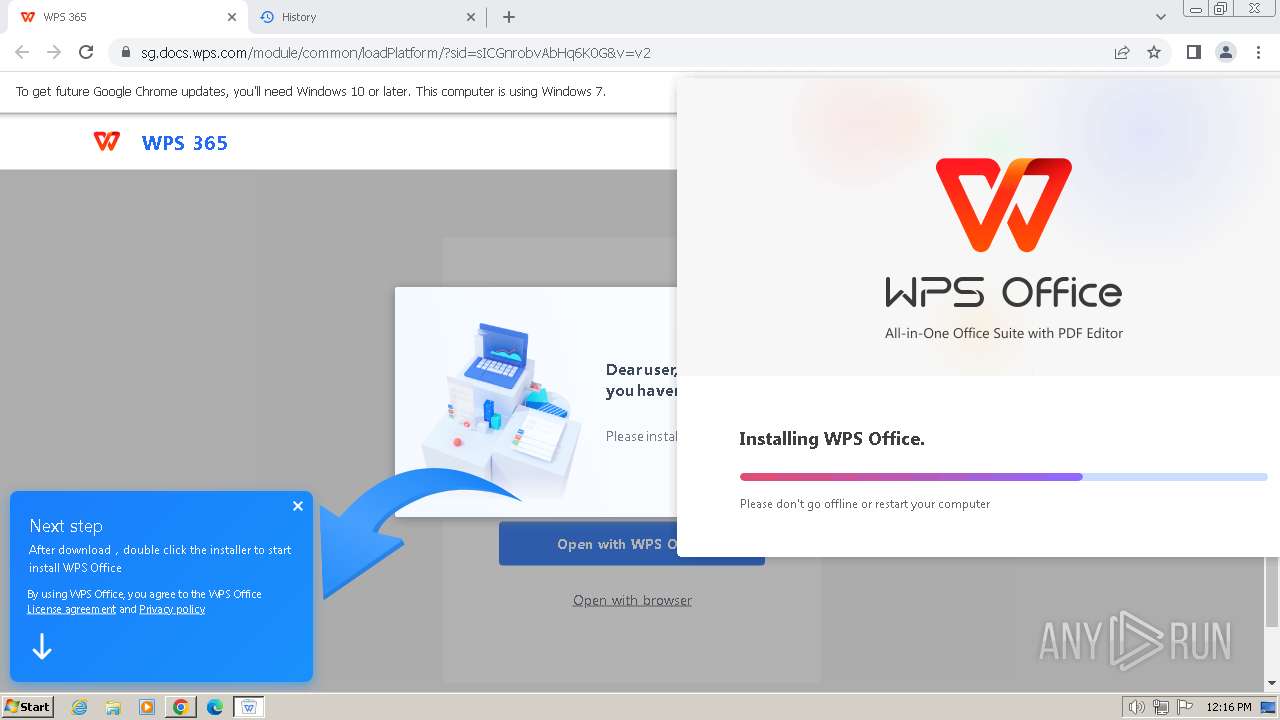The height and width of the screenshot is (720, 1280).
Task: Click the Next step heading
Action: coord(66,526)
